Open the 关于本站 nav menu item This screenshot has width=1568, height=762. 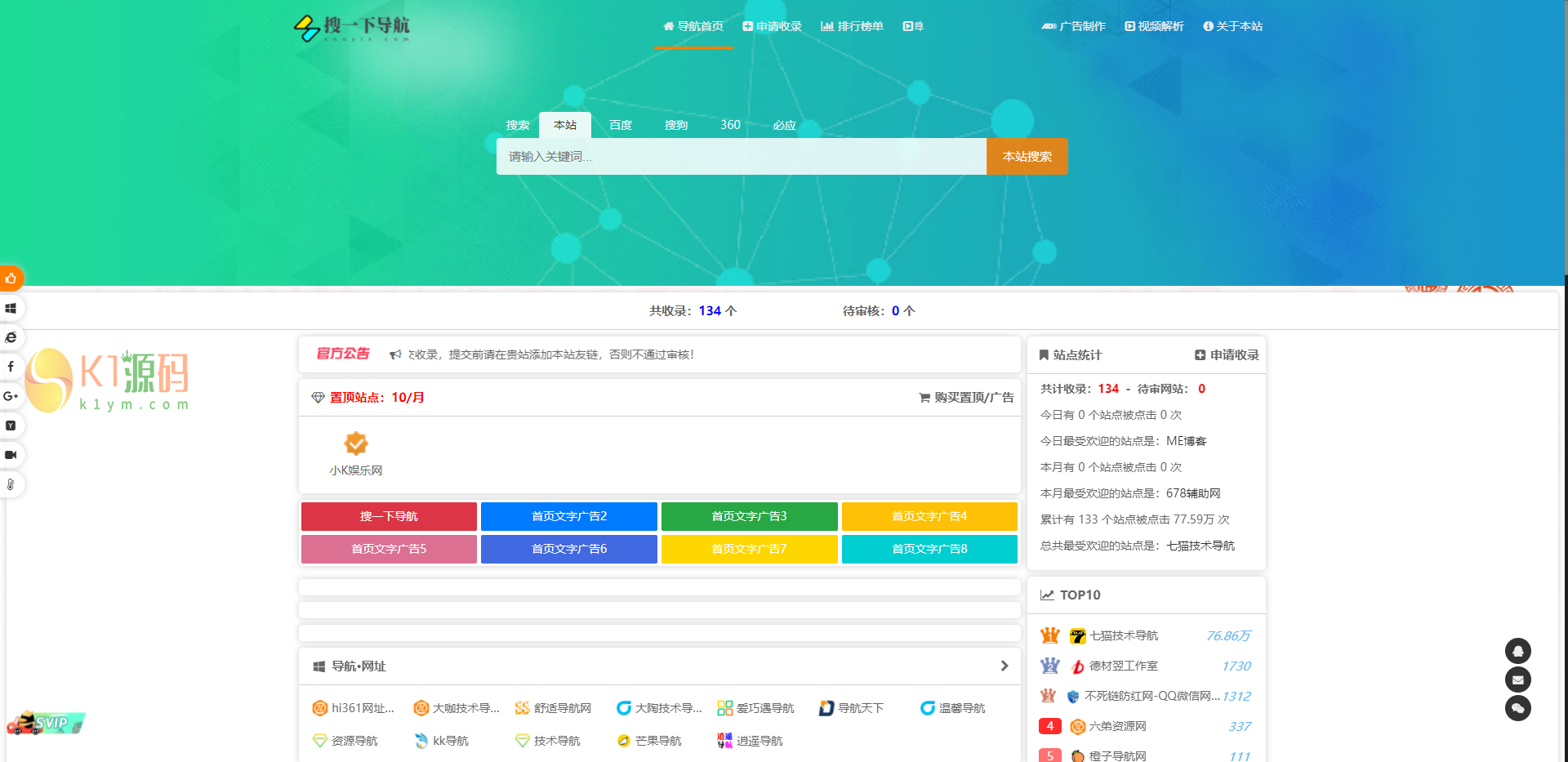(x=1233, y=26)
